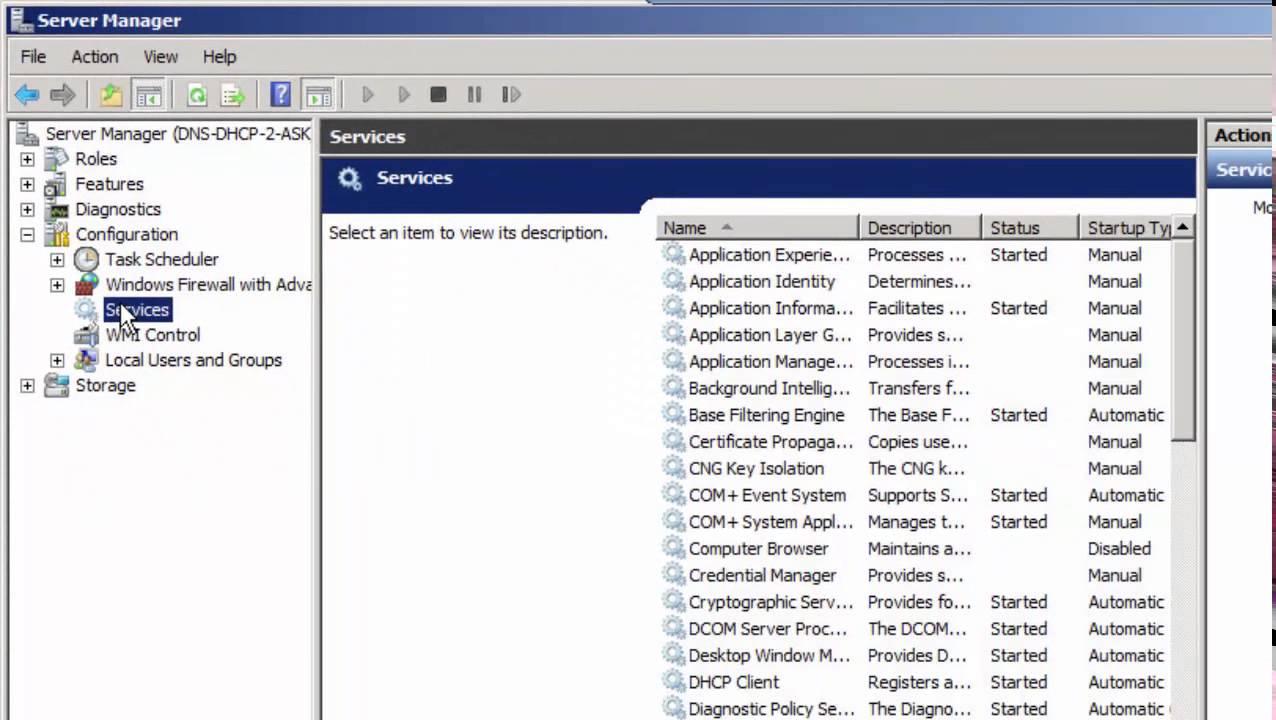Viewport: 1276px width, 720px height.
Task: Click the services list scrollbar thumb
Action: point(1183,340)
